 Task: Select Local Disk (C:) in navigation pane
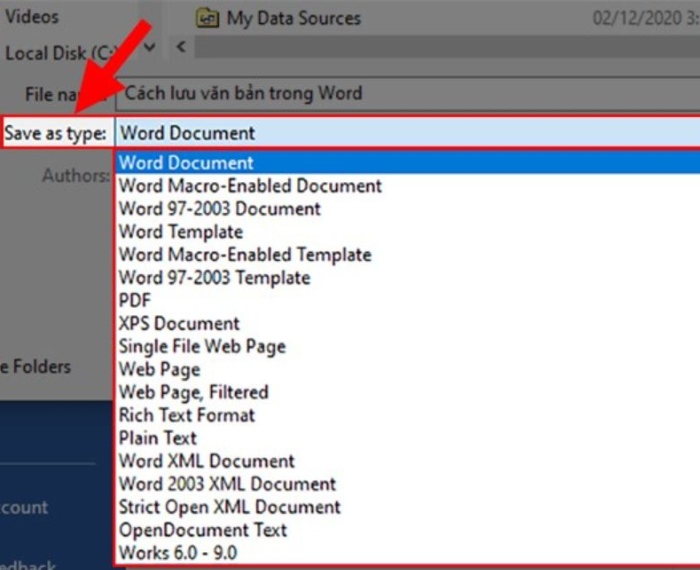[x=62, y=53]
